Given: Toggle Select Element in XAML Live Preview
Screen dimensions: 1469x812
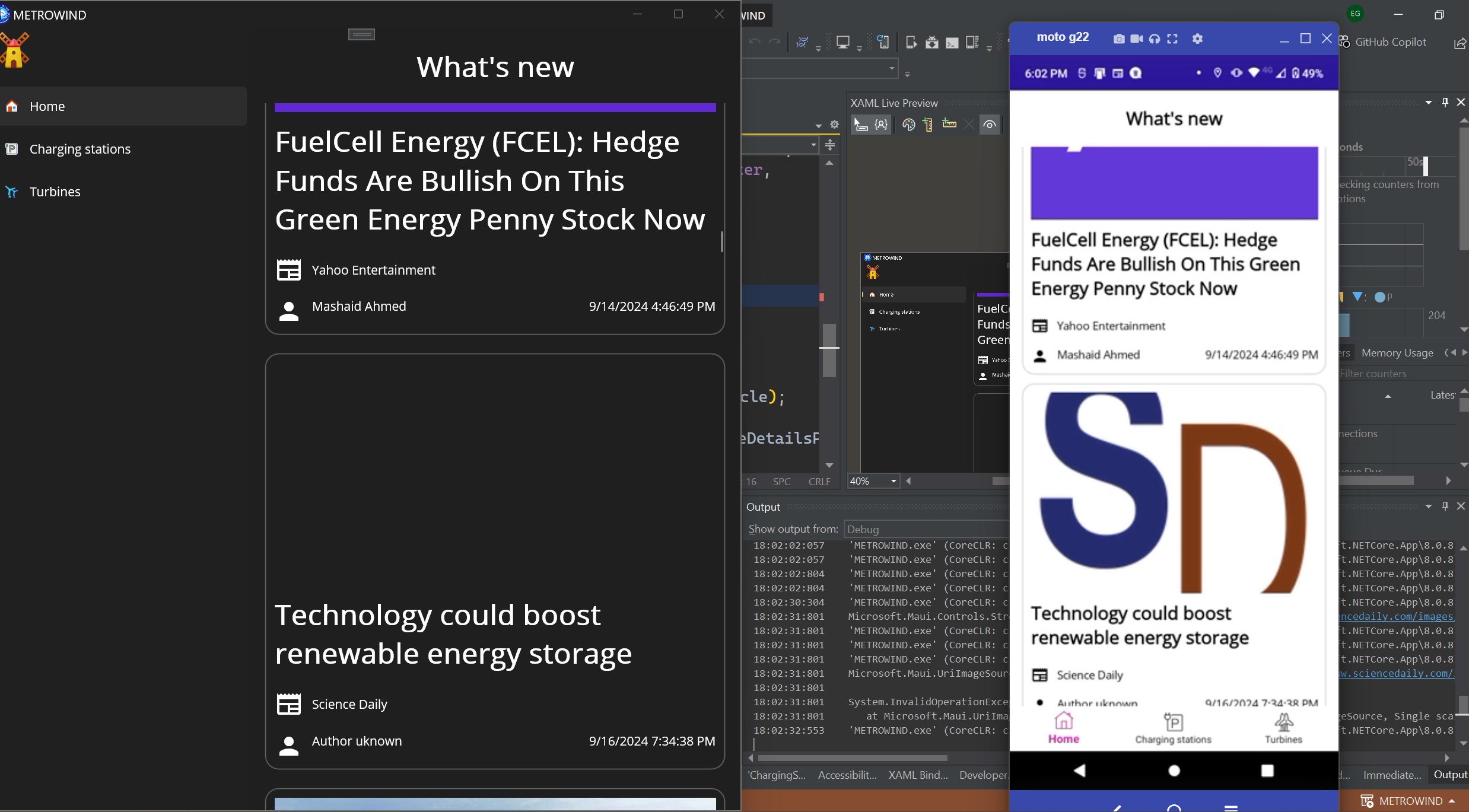Looking at the screenshot, I should [860, 125].
